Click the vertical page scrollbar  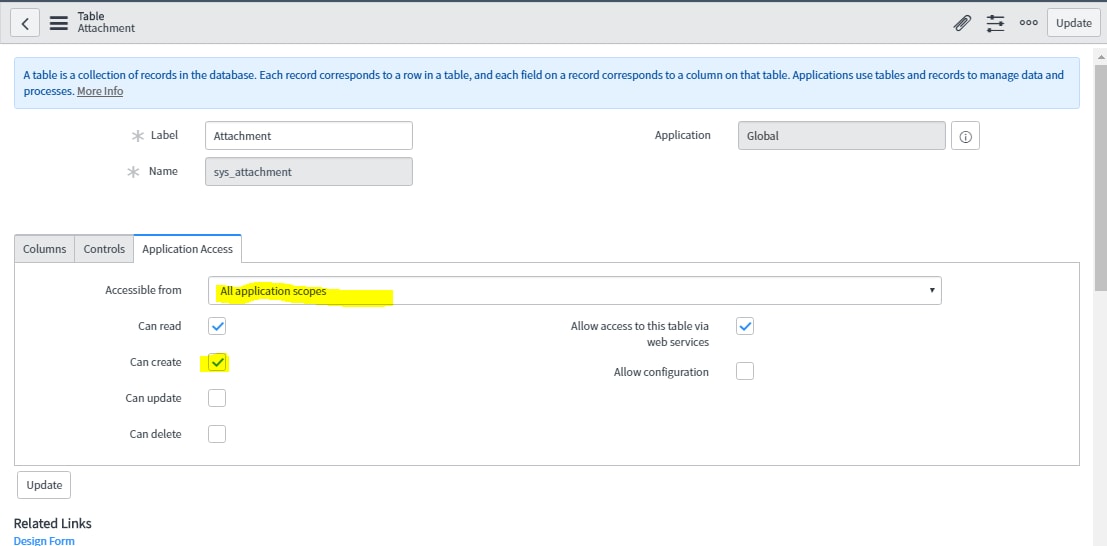click(1101, 177)
